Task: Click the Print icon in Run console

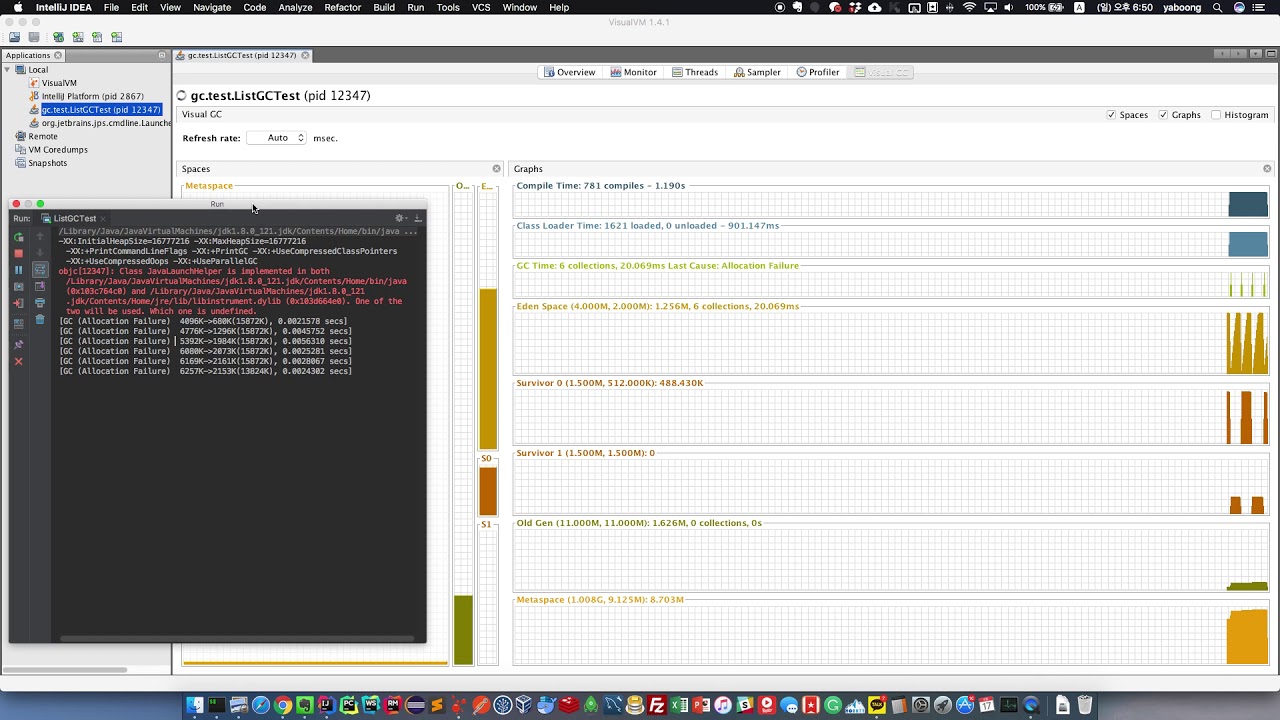Action: [40, 303]
